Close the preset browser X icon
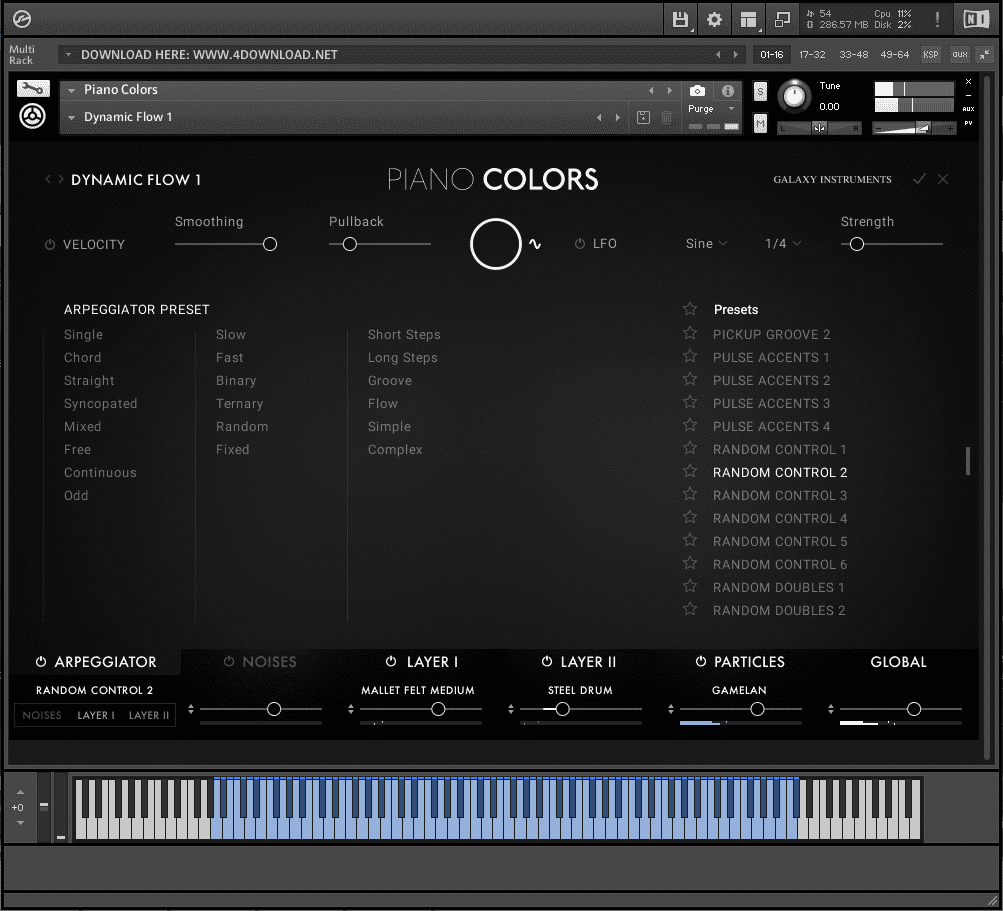The height and width of the screenshot is (911, 1003). pyautogui.click(x=943, y=179)
